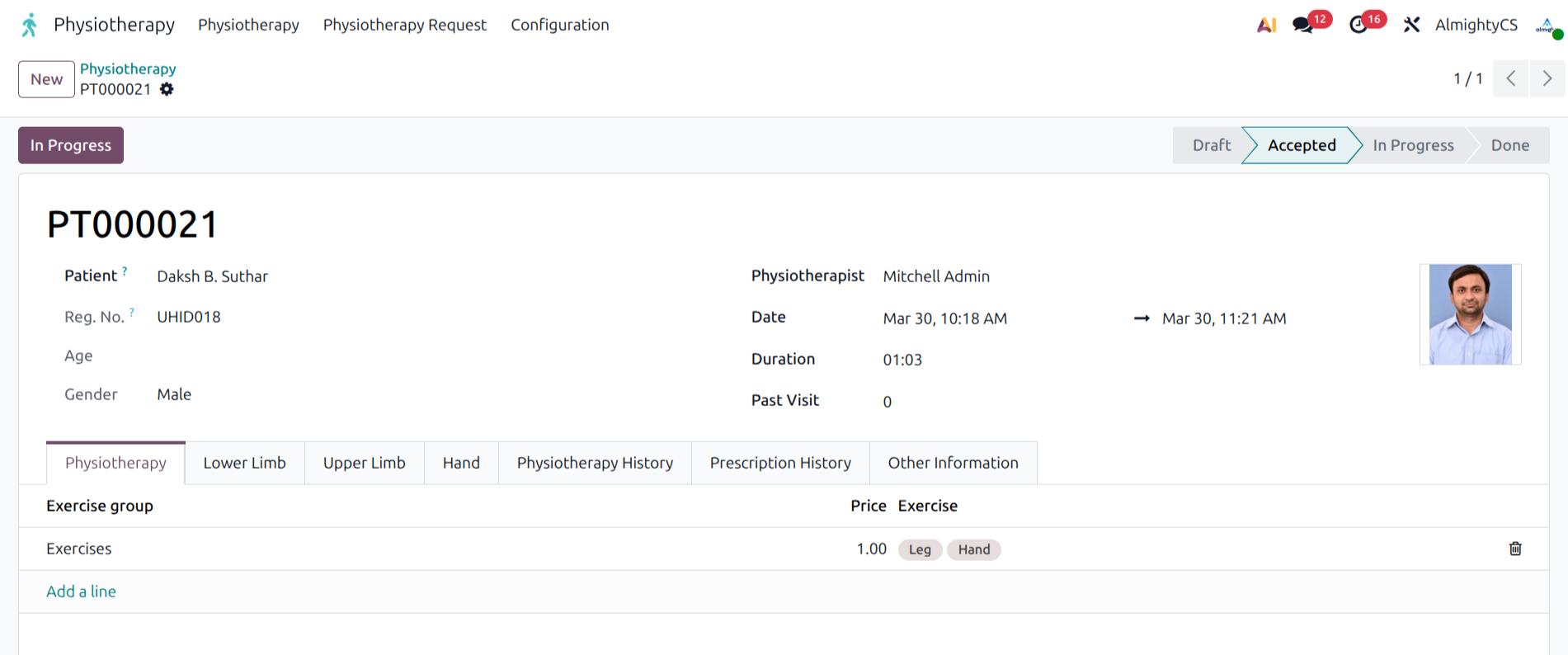Delete the Exercises line with trash icon
Viewport: 1568px width, 655px height.
tap(1514, 549)
